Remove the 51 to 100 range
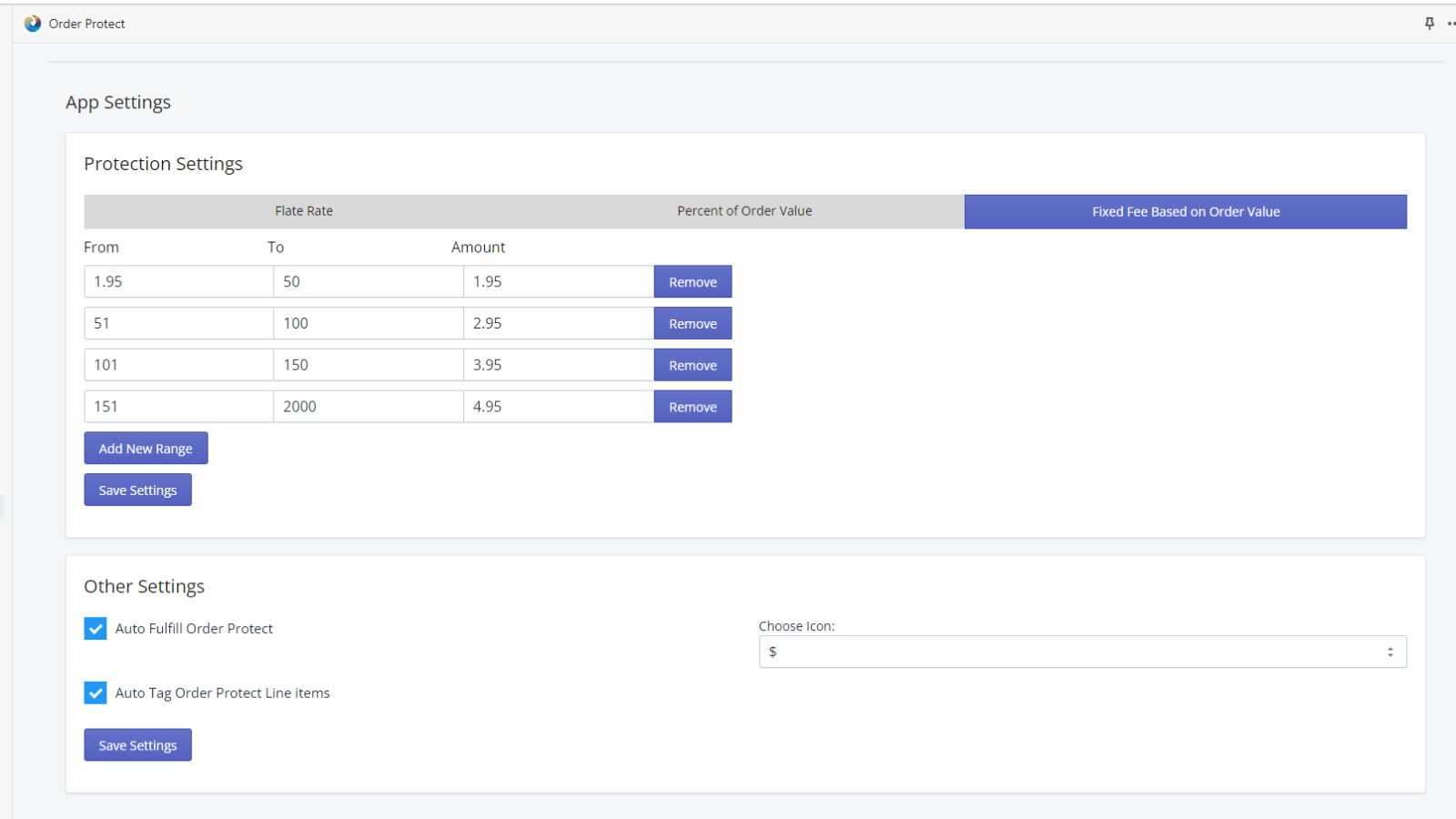1456x819 pixels. (x=693, y=323)
